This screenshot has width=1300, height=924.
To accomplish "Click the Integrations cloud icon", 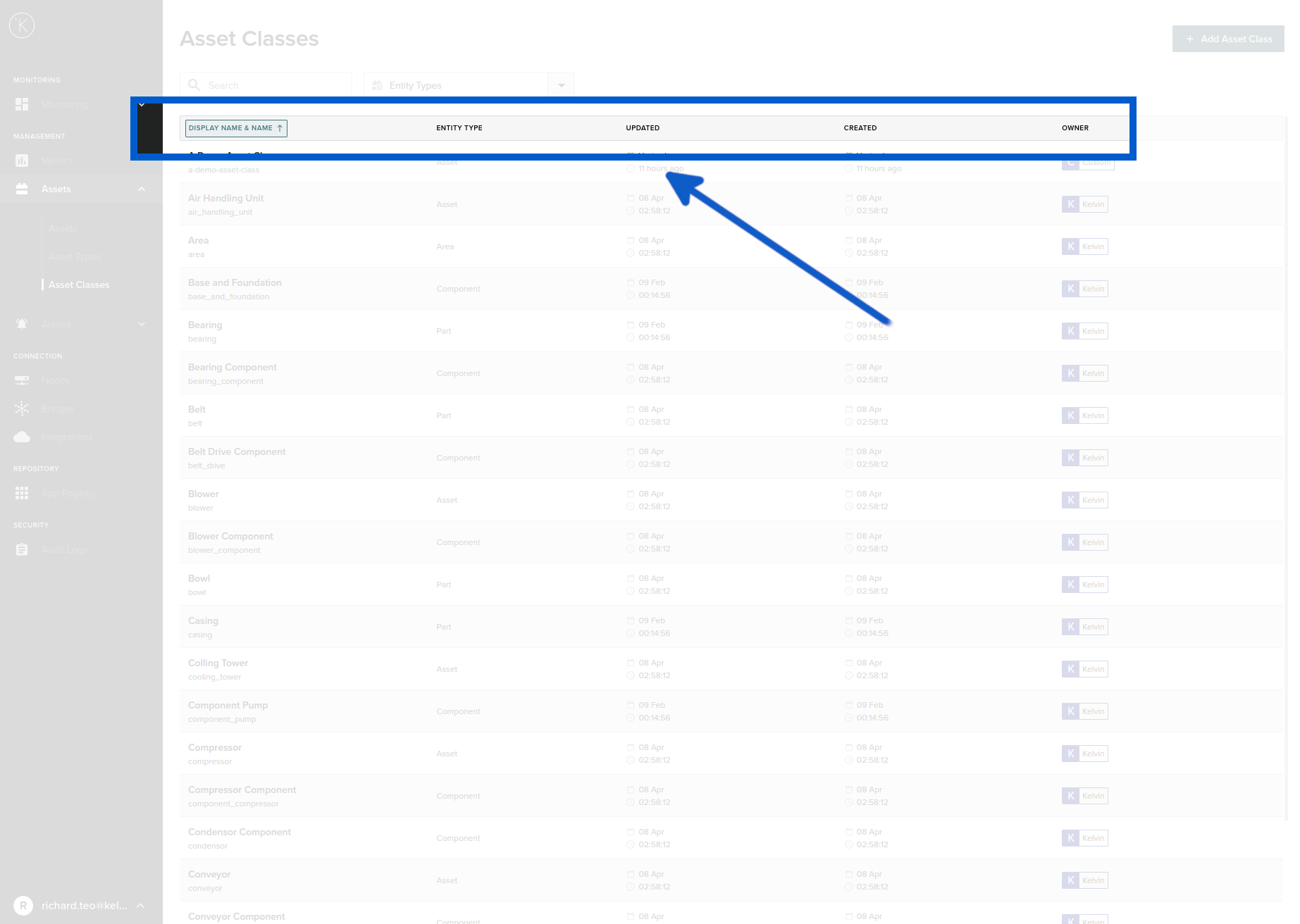I will (x=22, y=437).
